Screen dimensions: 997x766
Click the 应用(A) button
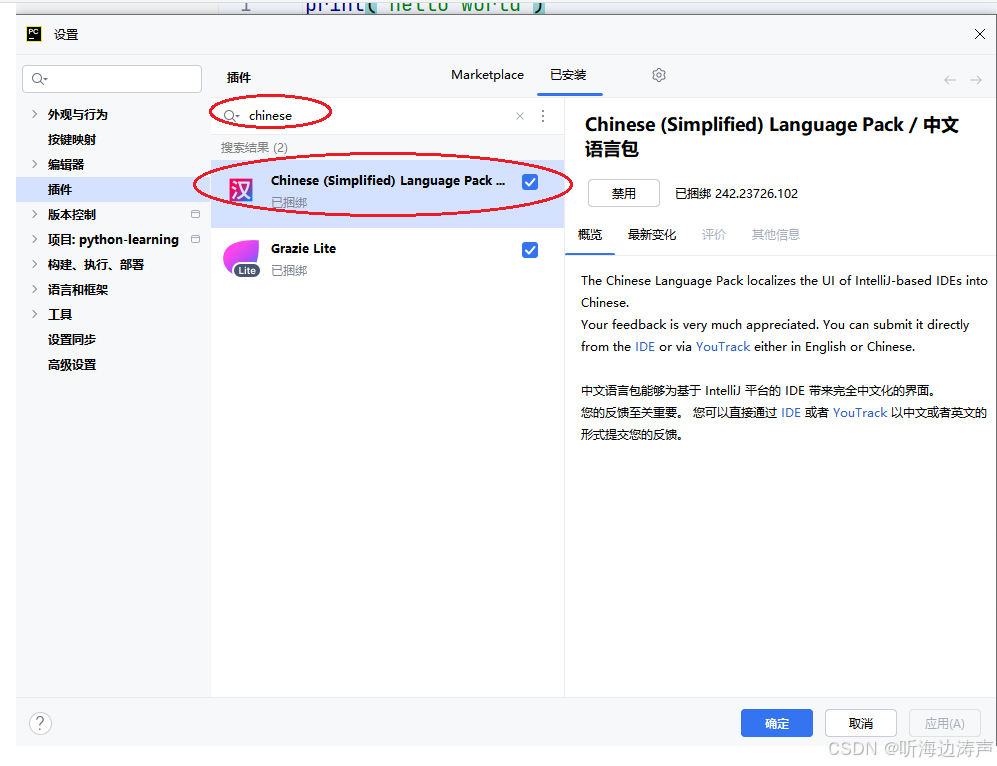(944, 723)
